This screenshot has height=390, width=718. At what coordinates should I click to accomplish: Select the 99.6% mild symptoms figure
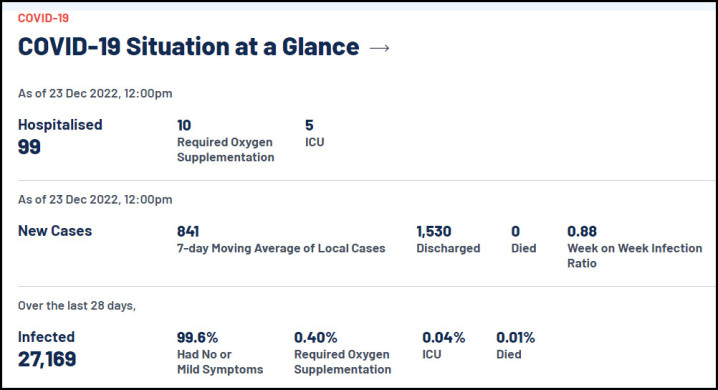197,337
